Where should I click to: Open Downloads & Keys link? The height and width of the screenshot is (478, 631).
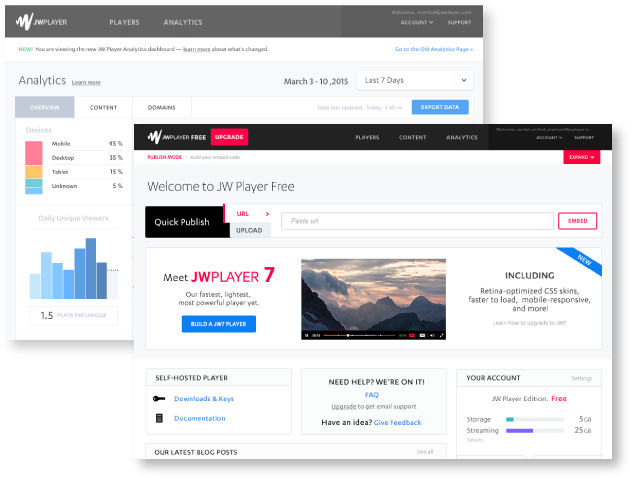tap(204, 399)
